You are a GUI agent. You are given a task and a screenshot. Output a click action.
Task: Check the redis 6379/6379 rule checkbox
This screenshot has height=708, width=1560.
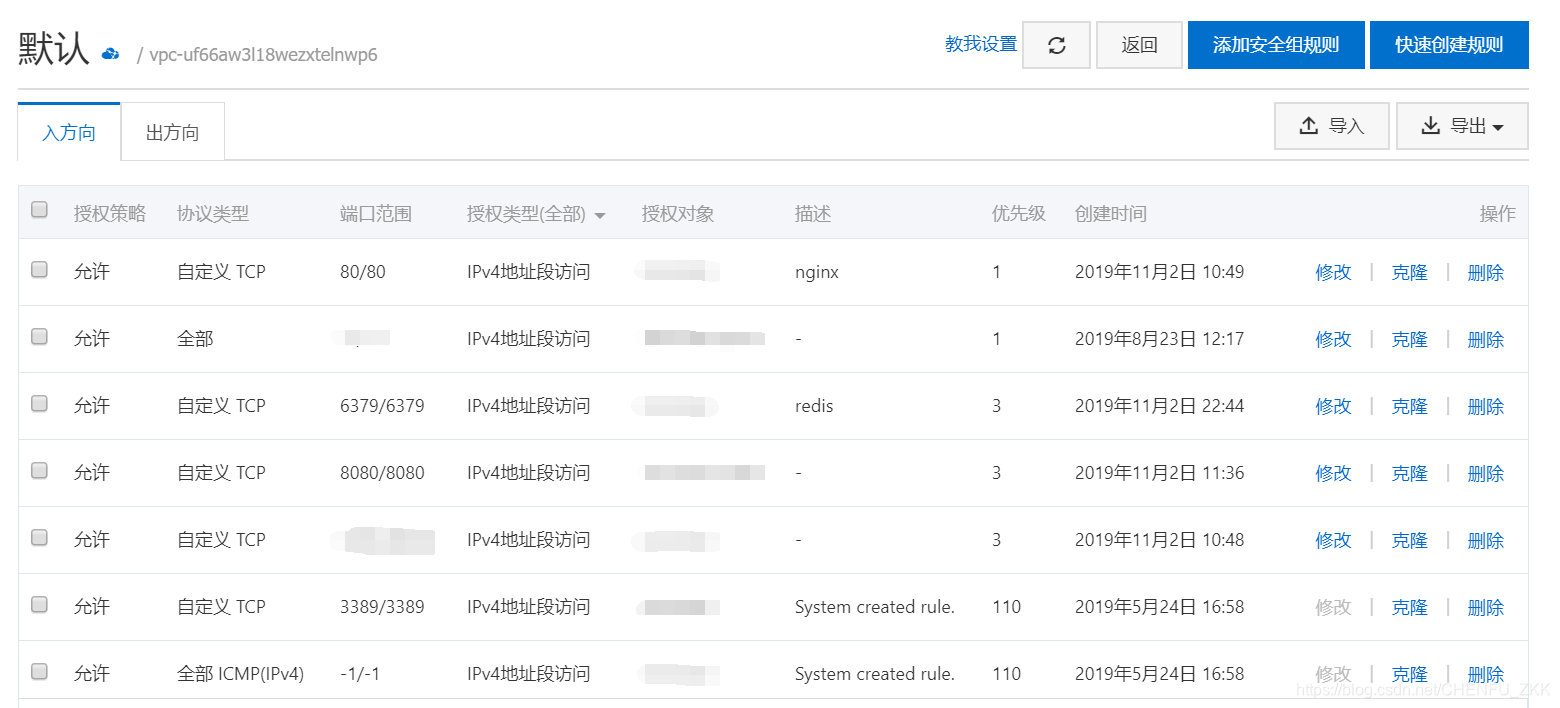pos(39,403)
